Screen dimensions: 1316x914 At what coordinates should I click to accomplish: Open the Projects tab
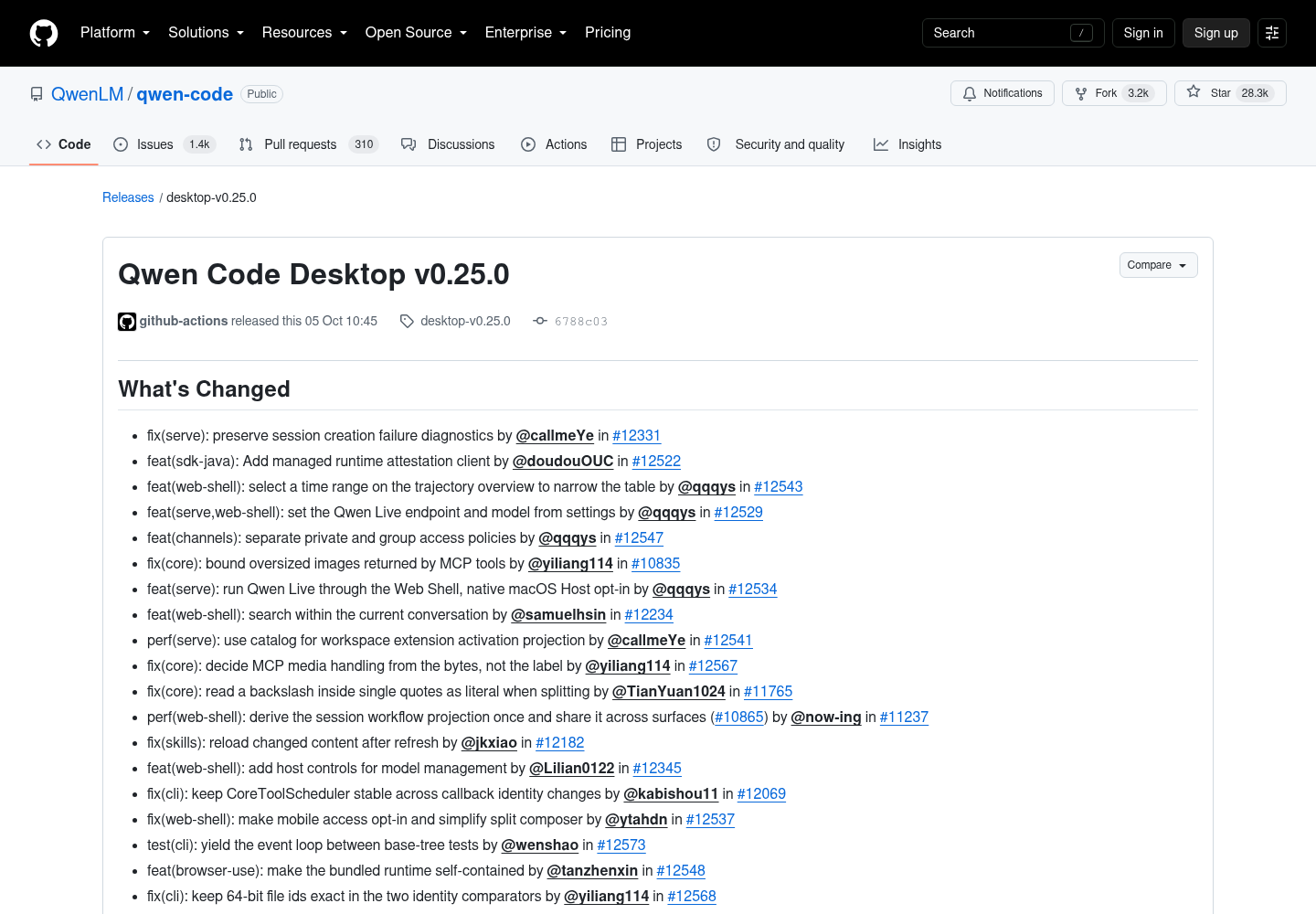pos(646,144)
